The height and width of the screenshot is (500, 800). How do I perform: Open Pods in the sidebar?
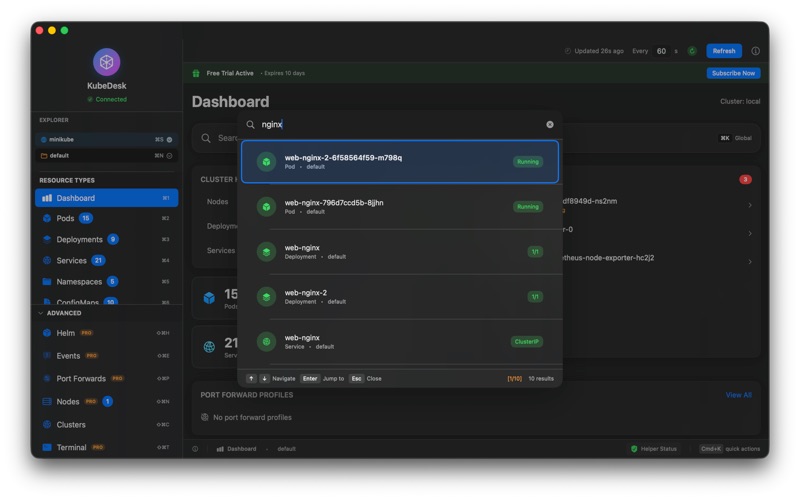107,218
